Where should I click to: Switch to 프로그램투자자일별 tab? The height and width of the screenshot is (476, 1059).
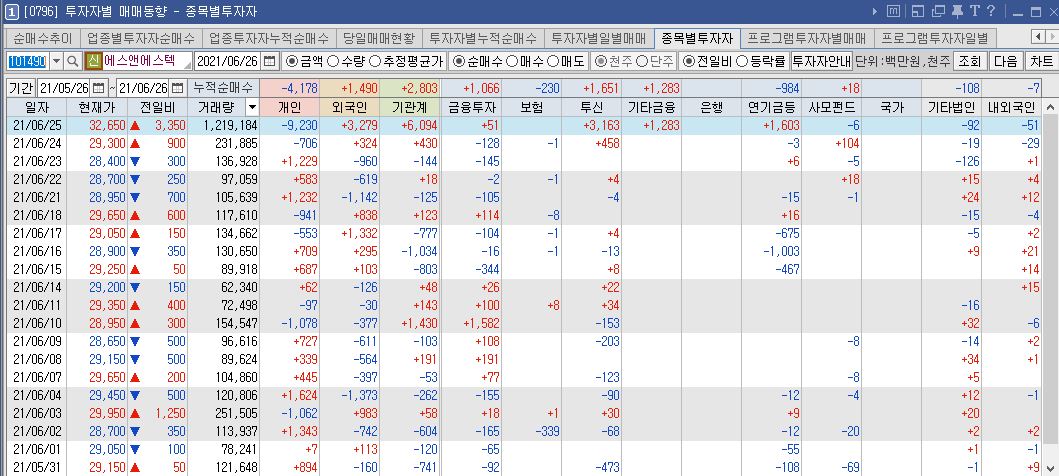pyautogui.click(x=935, y=38)
